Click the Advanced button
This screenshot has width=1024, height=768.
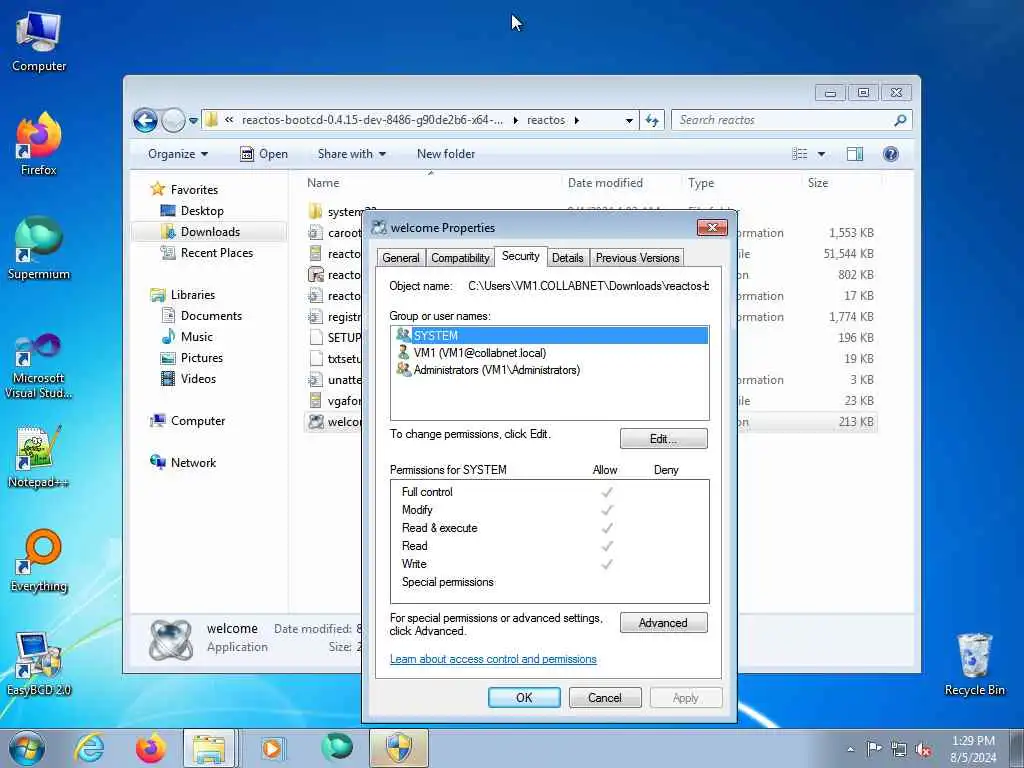(664, 623)
